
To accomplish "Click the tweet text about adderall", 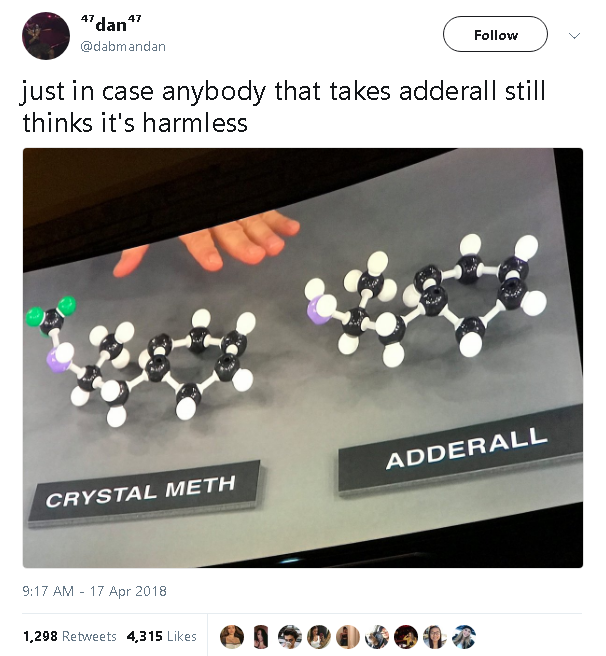I will [x=284, y=107].
